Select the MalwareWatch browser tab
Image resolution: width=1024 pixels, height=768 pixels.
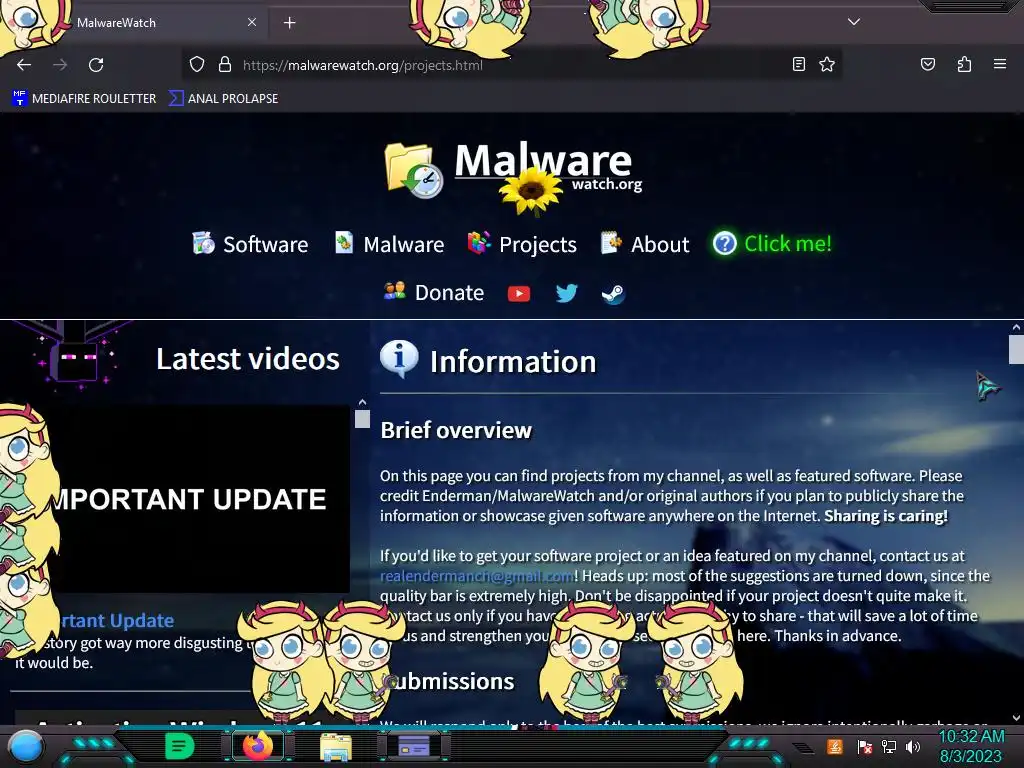(x=134, y=23)
